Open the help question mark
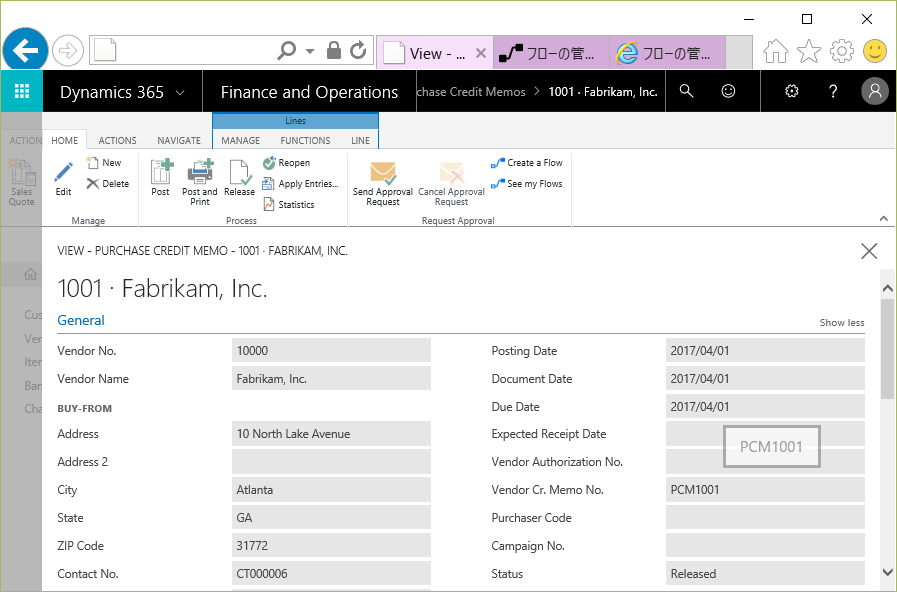Viewport: 897px width, 592px height. 833,91
